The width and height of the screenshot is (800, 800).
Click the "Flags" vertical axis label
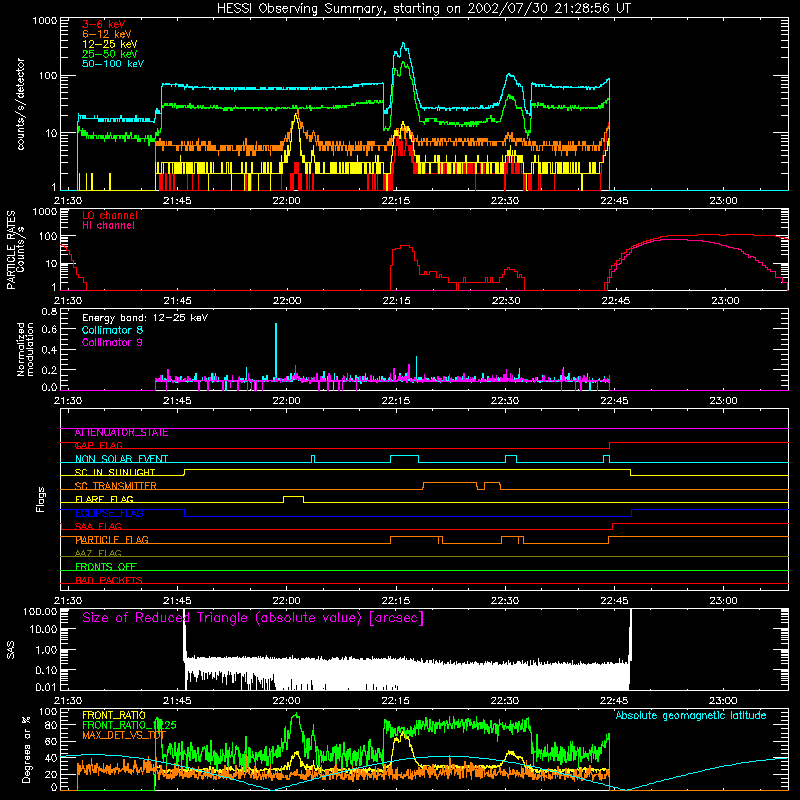[41, 499]
